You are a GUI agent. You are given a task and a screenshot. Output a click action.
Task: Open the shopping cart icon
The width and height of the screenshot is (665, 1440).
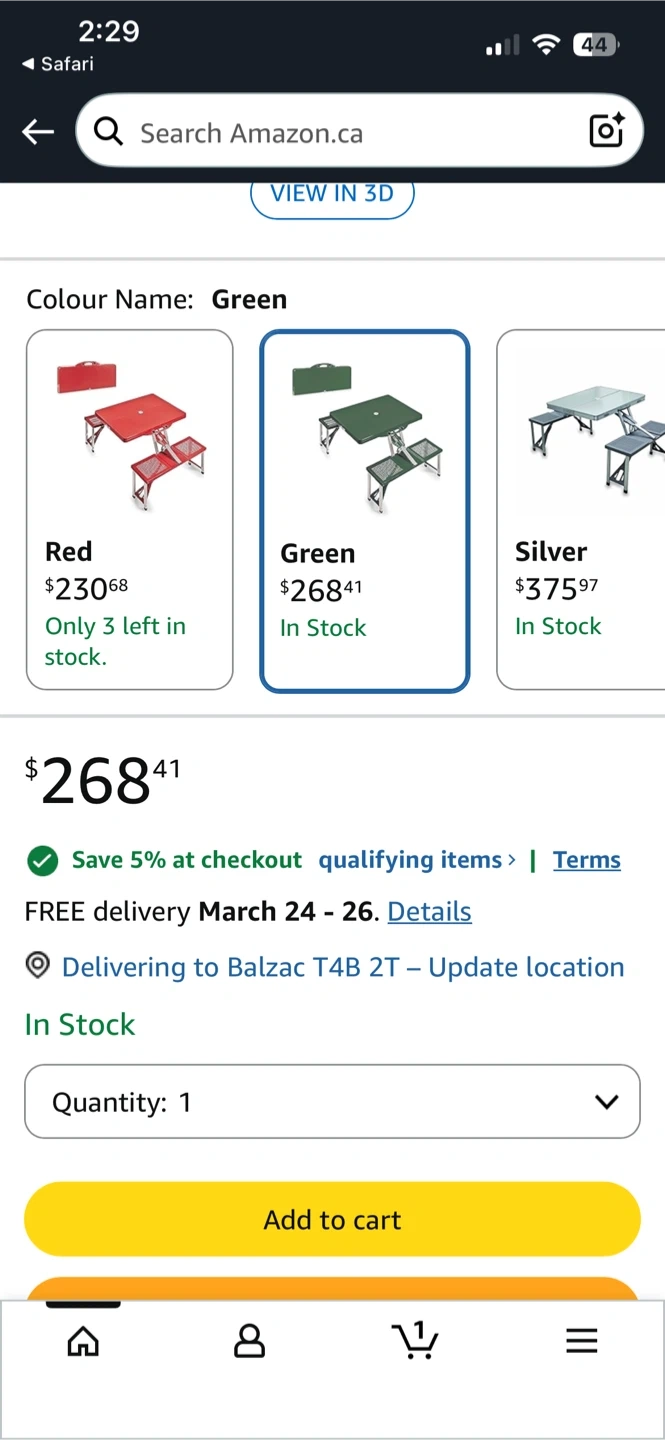coord(415,1340)
